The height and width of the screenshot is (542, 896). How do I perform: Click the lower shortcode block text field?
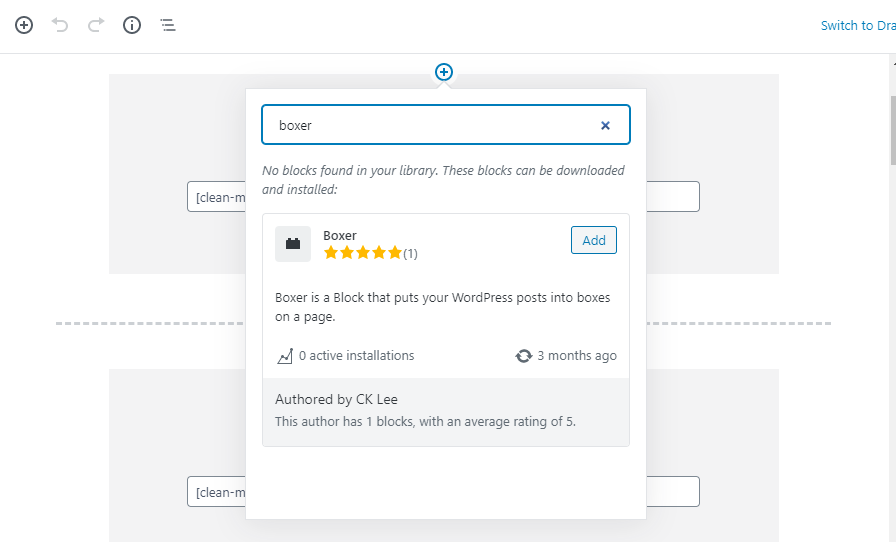670,492
